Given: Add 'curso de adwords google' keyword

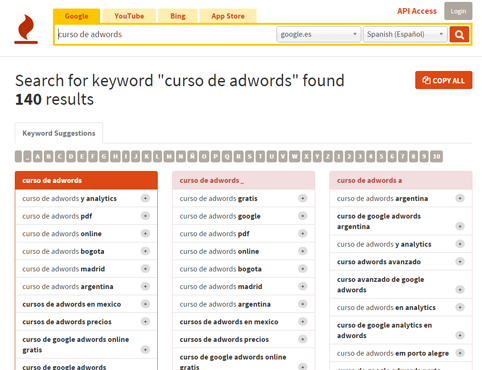Looking at the screenshot, I should pyautogui.click(x=303, y=216).
